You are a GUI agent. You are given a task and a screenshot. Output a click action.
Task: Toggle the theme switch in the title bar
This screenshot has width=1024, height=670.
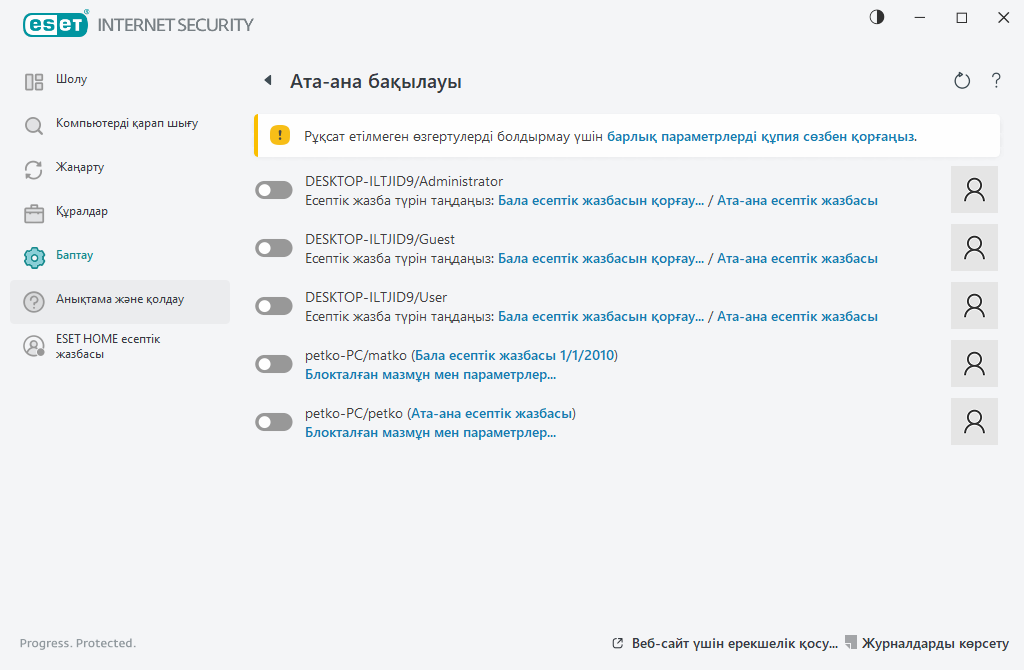click(x=876, y=17)
